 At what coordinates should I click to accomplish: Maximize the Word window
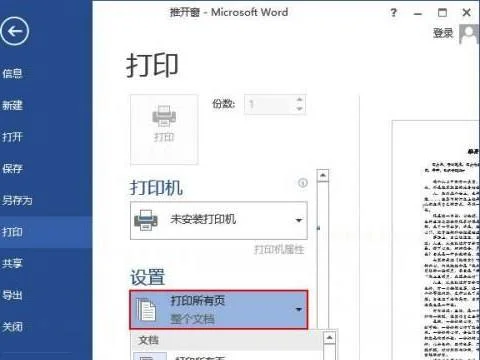coord(442,13)
